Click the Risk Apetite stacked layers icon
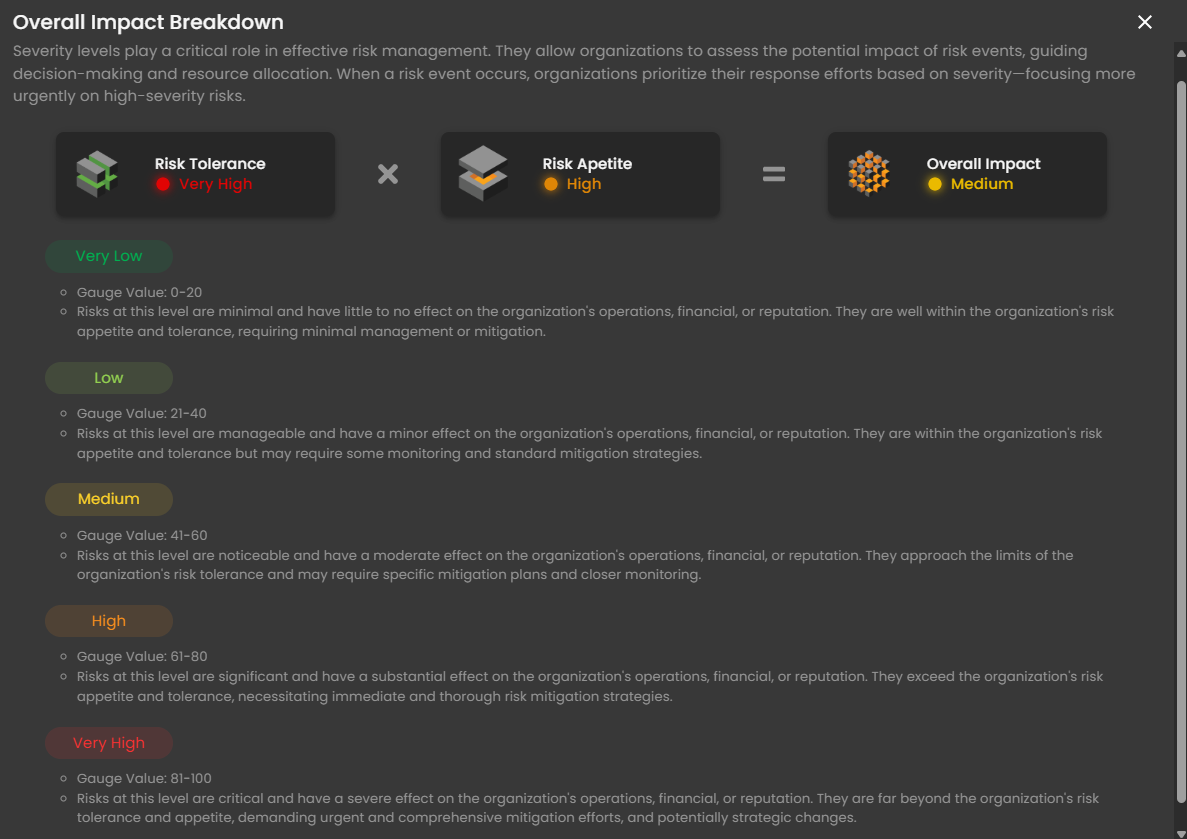Image resolution: width=1187 pixels, height=839 pixels. (x=483, y=174)
